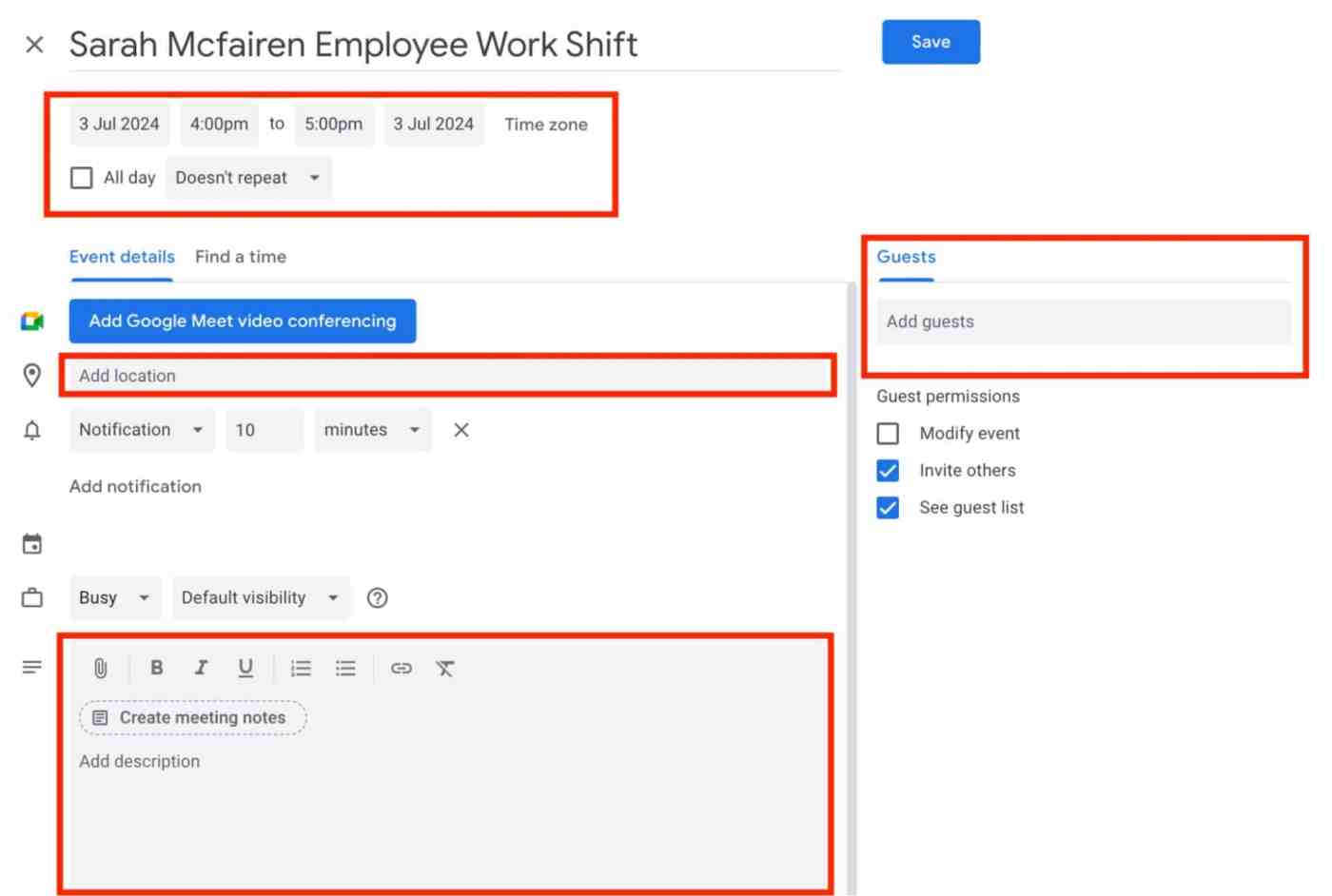Viewport: 1332px width, 896px height.
Task: Insert a bulleted list in the description
Action: point(345,668)
